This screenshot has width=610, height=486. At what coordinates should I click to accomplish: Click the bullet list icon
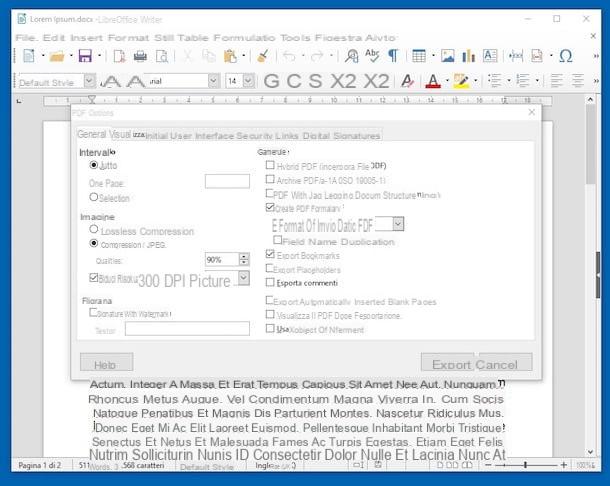click(495, 81)
